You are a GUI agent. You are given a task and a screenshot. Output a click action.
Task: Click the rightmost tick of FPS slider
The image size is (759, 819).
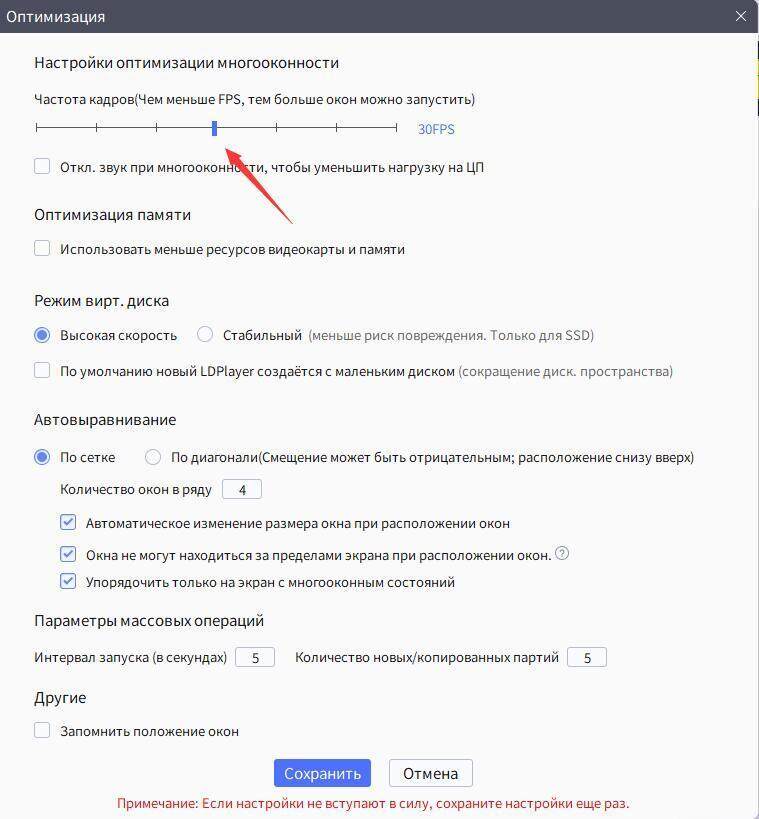pyautogui.click(x=397, y=127)
